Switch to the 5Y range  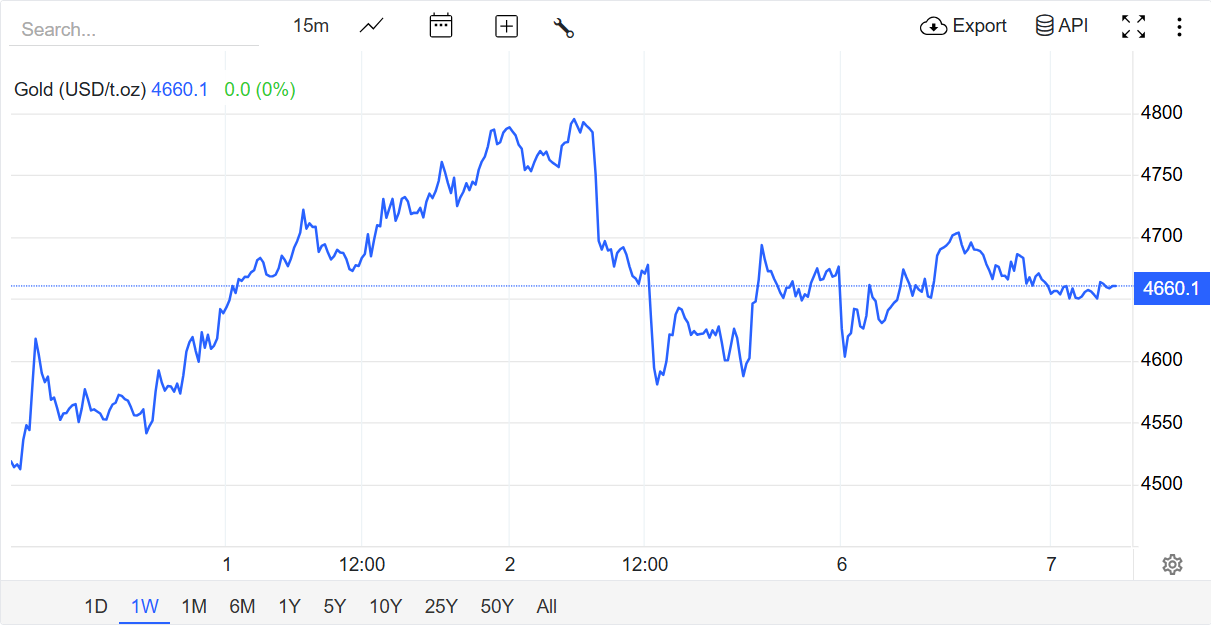pos(335,606)
